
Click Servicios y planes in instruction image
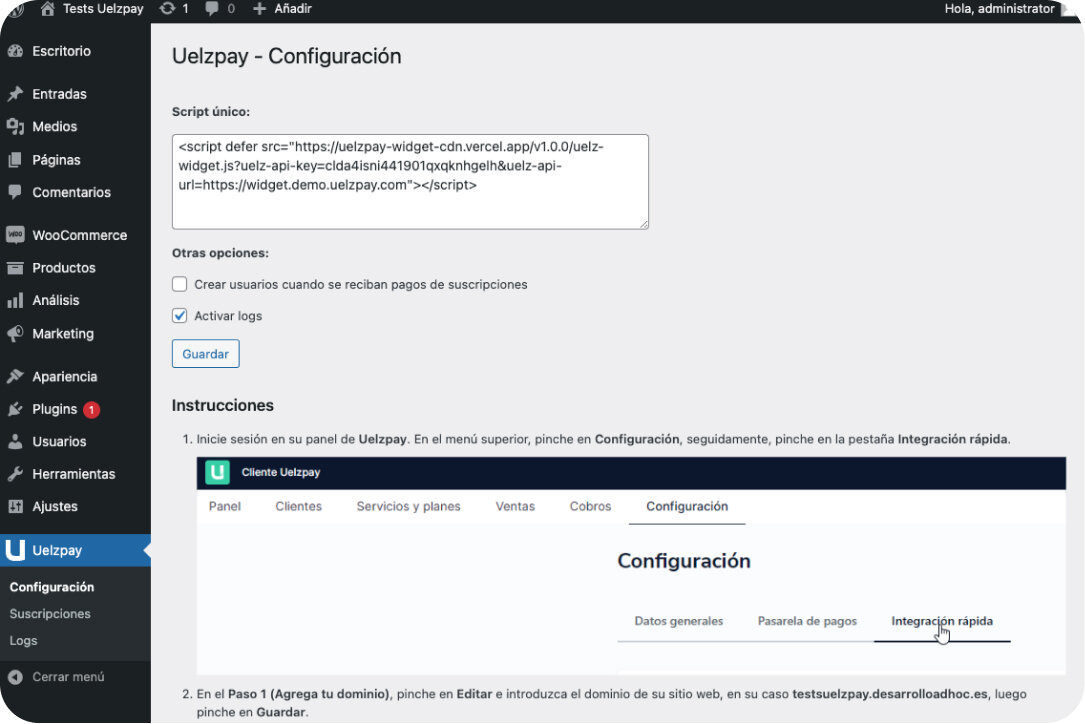point(408,507)
